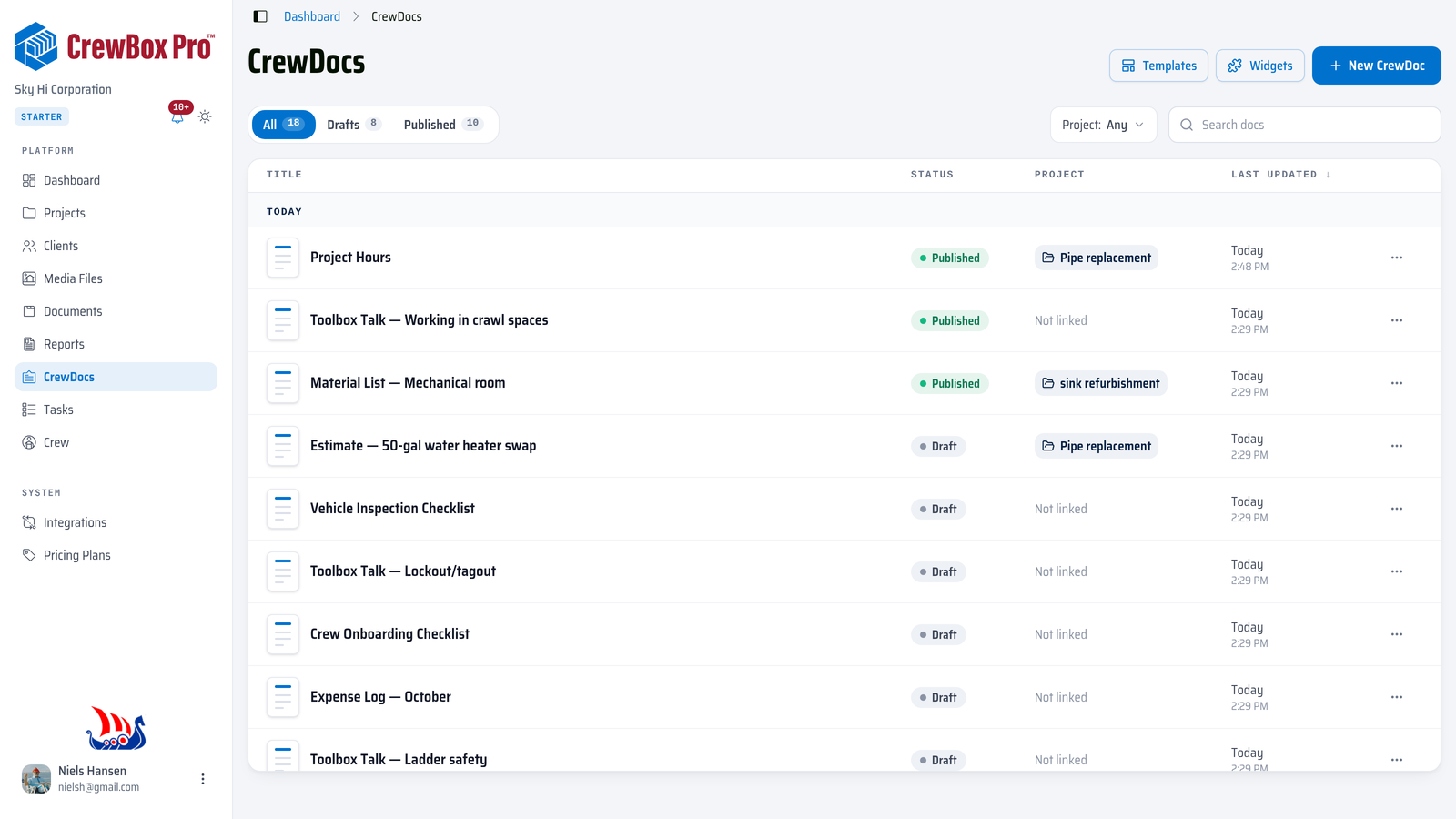Open the Widgets button
The width and height of the screenshot is (1456, 819).
pyautogui.click(x=1259, y=66)
